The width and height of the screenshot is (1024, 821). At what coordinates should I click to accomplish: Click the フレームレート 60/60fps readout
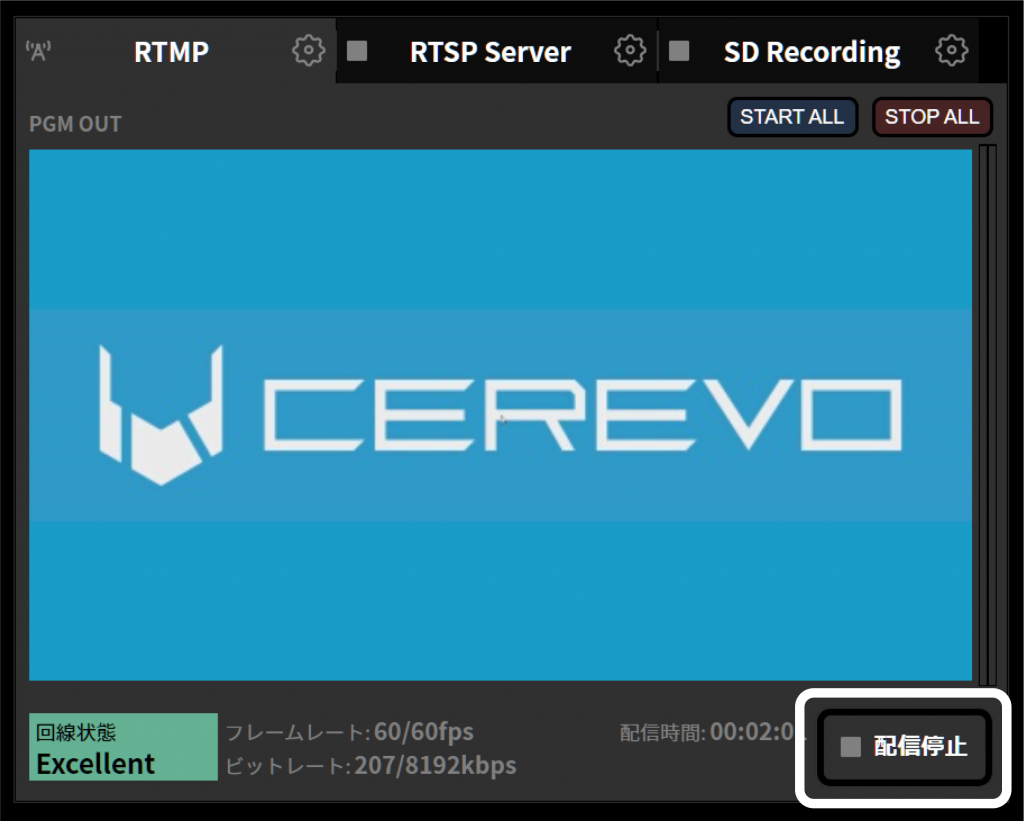click(x=349, y=732)
